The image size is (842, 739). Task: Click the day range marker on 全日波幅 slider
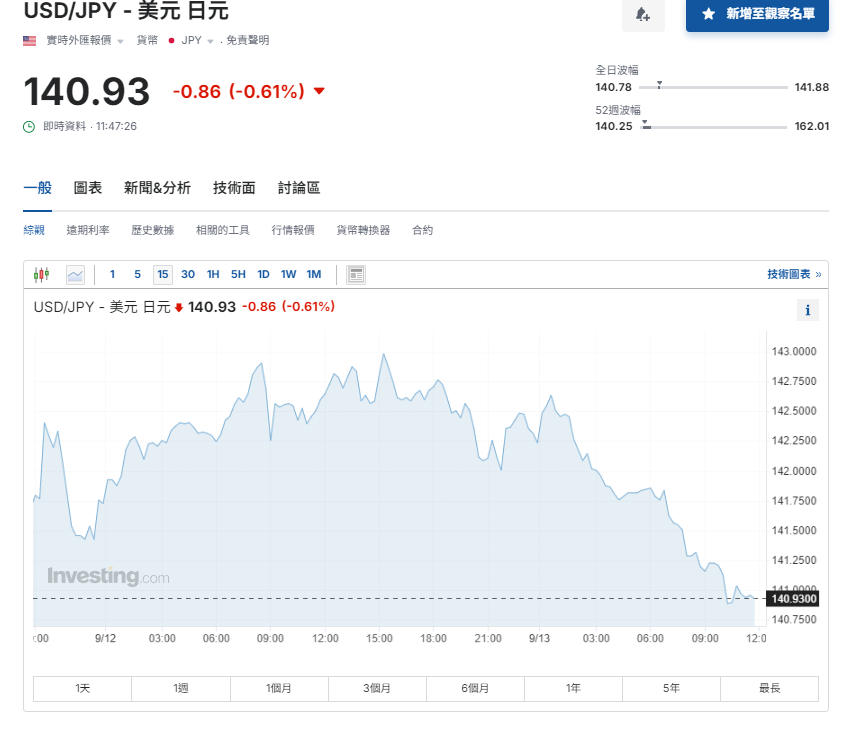[x=659, y=85]
